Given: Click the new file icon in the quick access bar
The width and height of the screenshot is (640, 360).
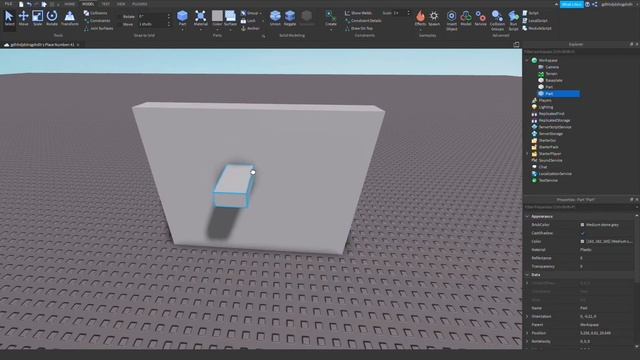Looking at the screenshot, I should pos(21,4).
